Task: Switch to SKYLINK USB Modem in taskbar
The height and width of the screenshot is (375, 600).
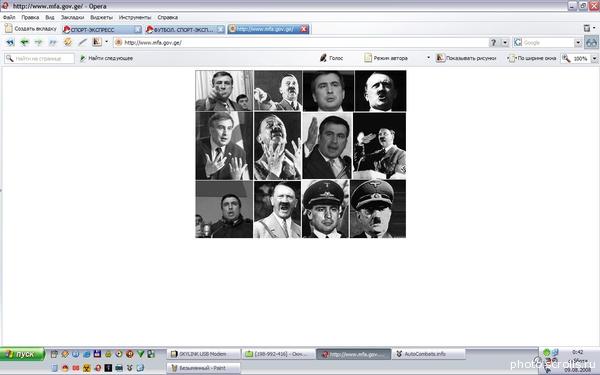Action: click(204, 354)
